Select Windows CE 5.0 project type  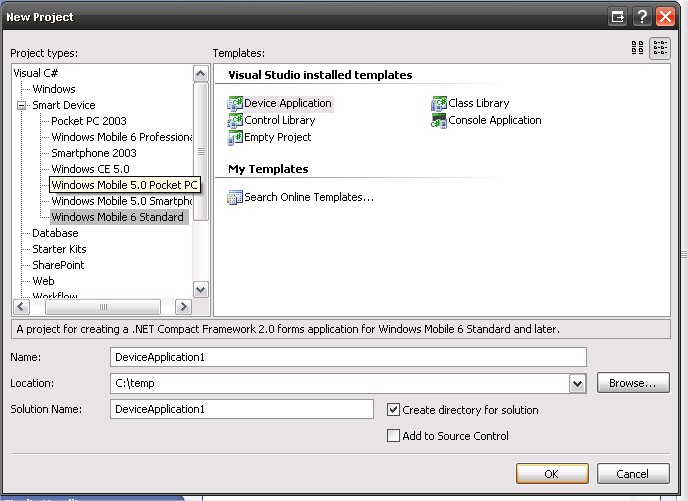(90, 169)
